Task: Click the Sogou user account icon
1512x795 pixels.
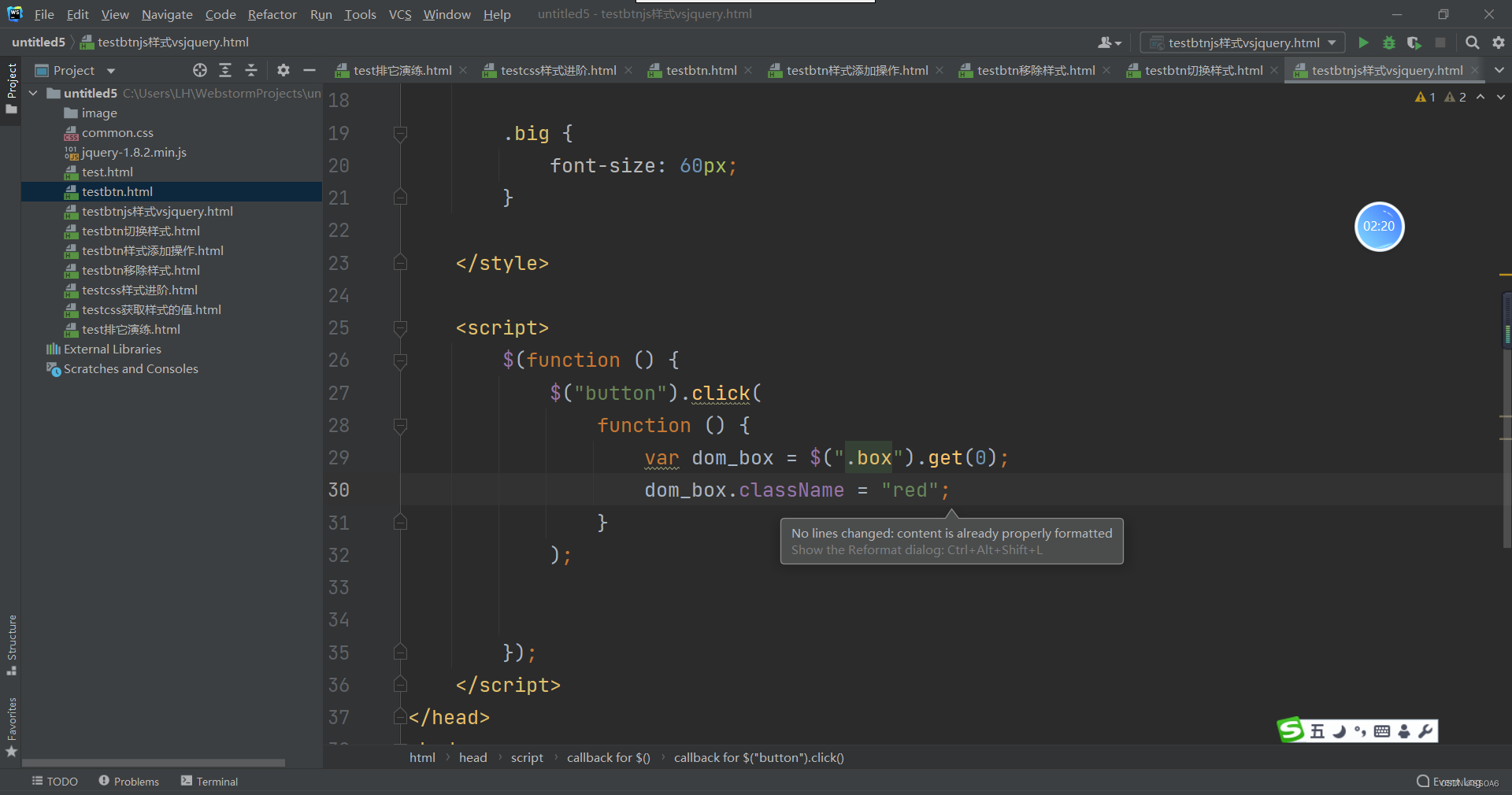Action: tap(1404, 731)
